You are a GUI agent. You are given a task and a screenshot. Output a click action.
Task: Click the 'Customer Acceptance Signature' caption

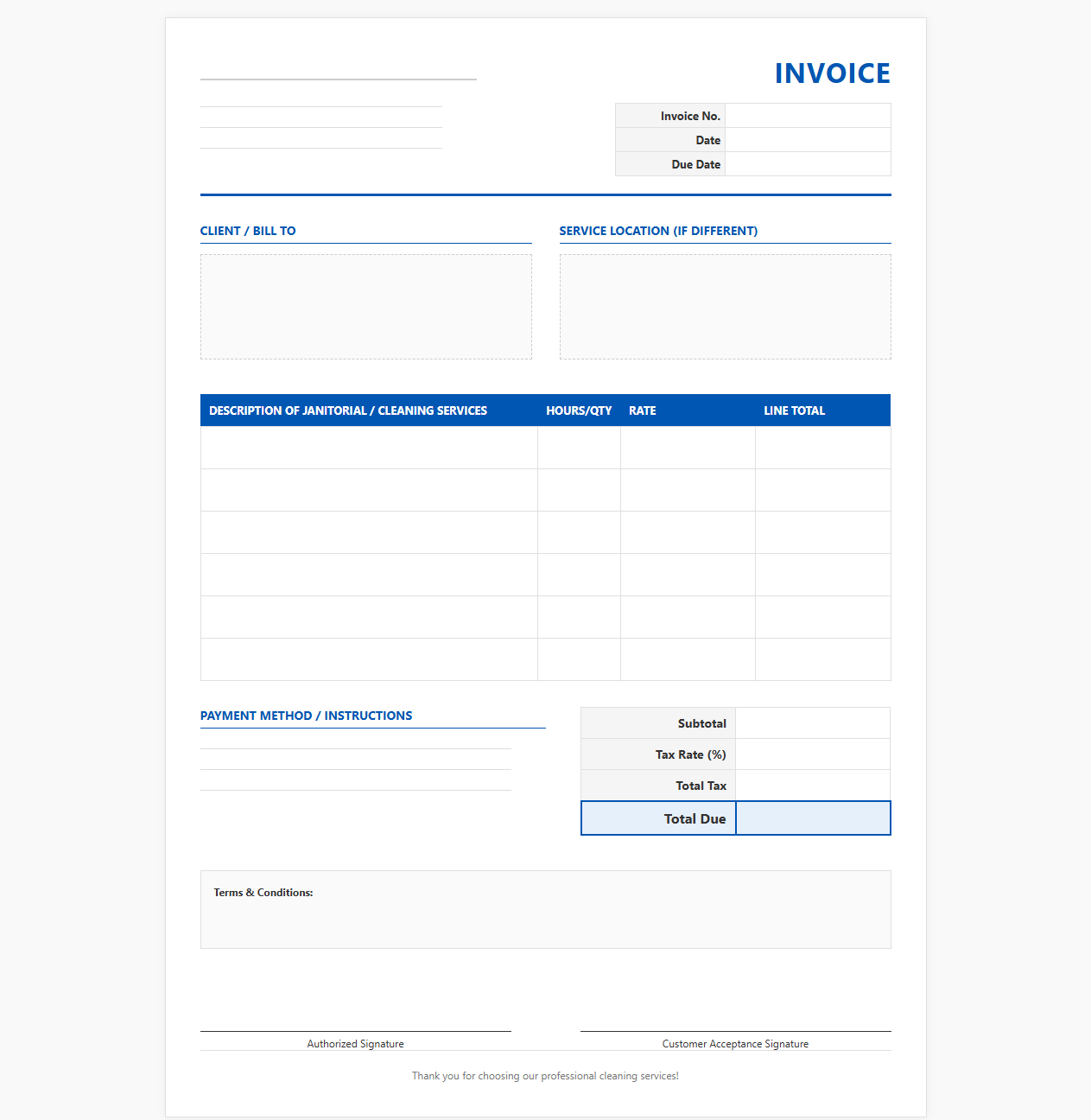736,1044
